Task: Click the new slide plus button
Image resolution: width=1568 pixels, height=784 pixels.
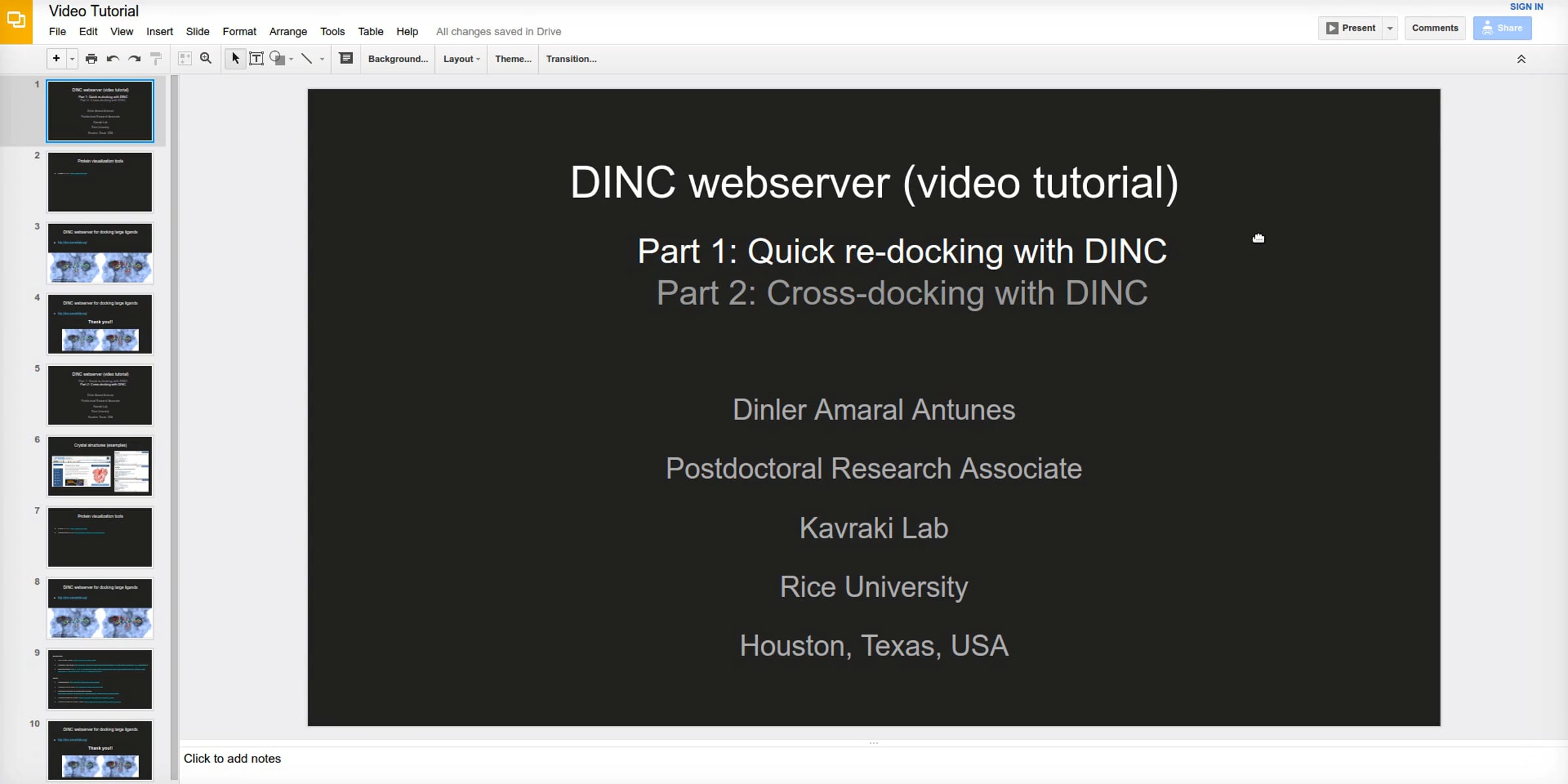Action: (x=56, y=59)
